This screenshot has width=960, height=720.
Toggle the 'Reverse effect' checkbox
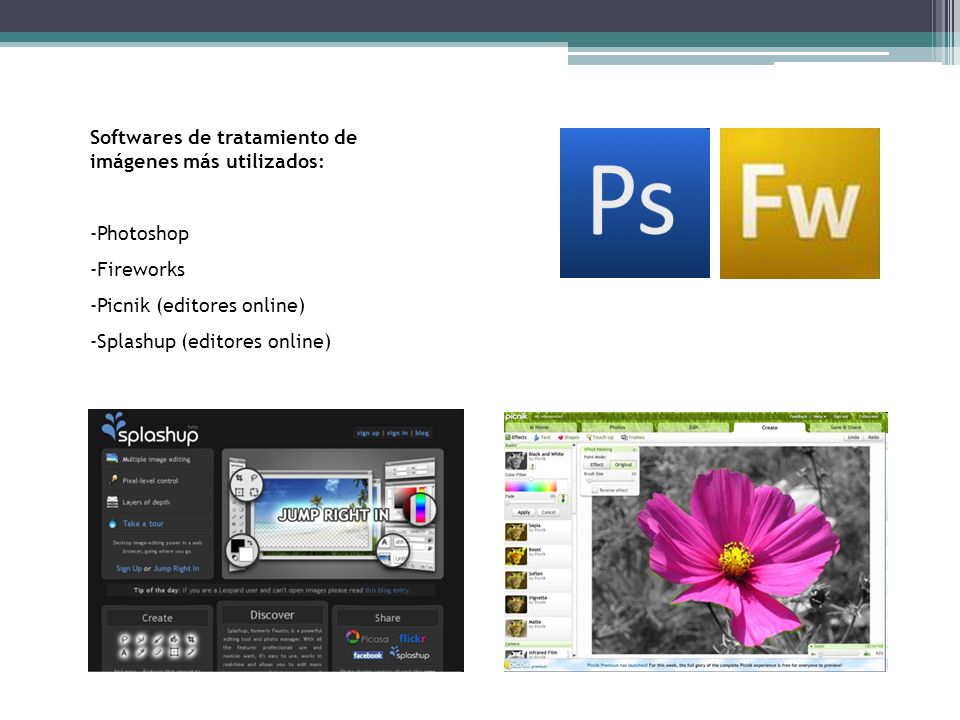595,490
